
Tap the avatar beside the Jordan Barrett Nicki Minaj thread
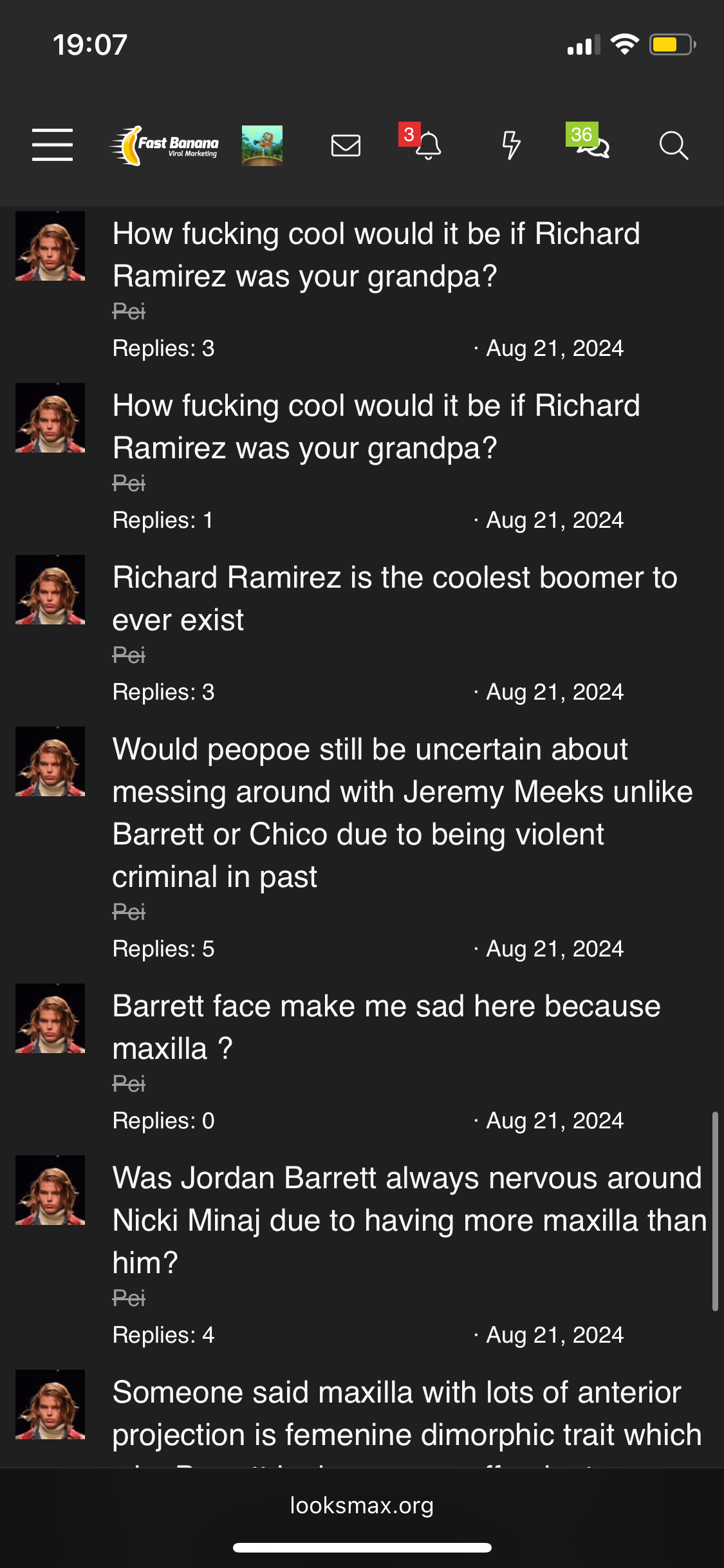[x=50, y=1190]
